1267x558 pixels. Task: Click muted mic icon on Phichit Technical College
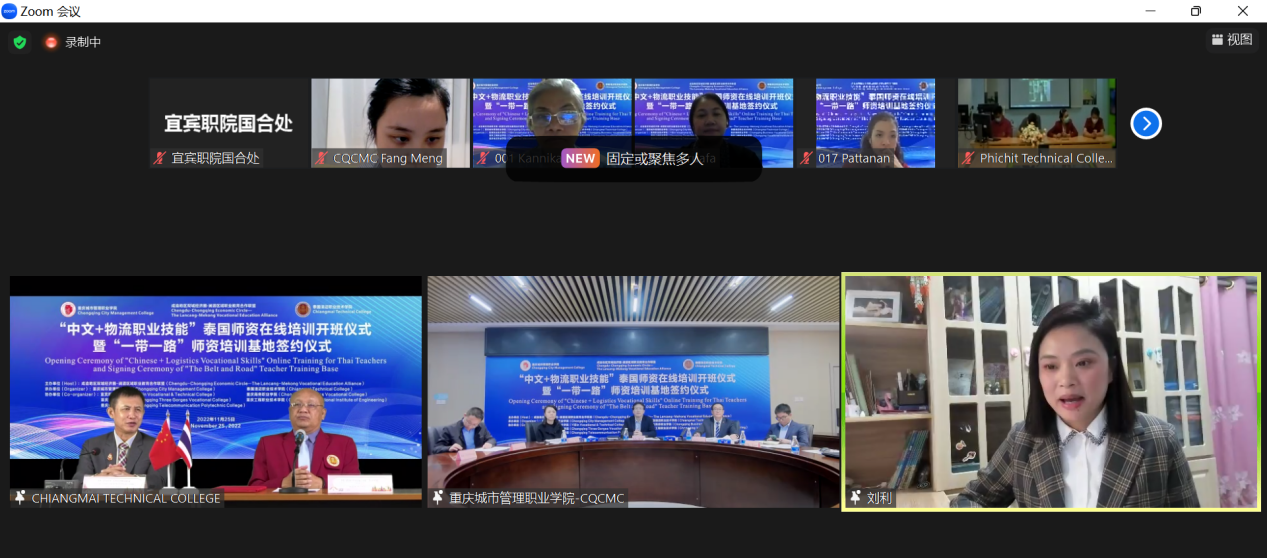pos(967,158)
